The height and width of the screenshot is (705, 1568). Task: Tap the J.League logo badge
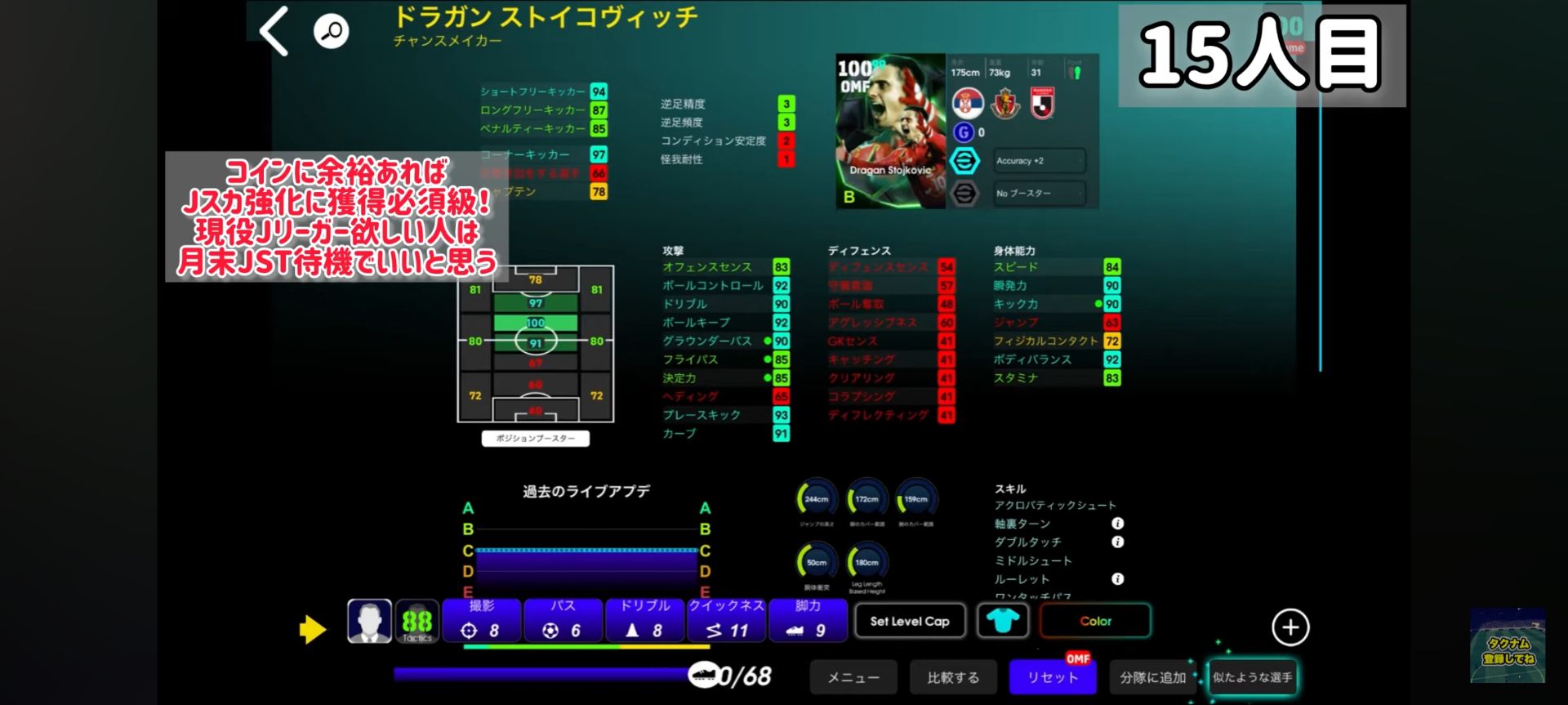(1043, 104)
